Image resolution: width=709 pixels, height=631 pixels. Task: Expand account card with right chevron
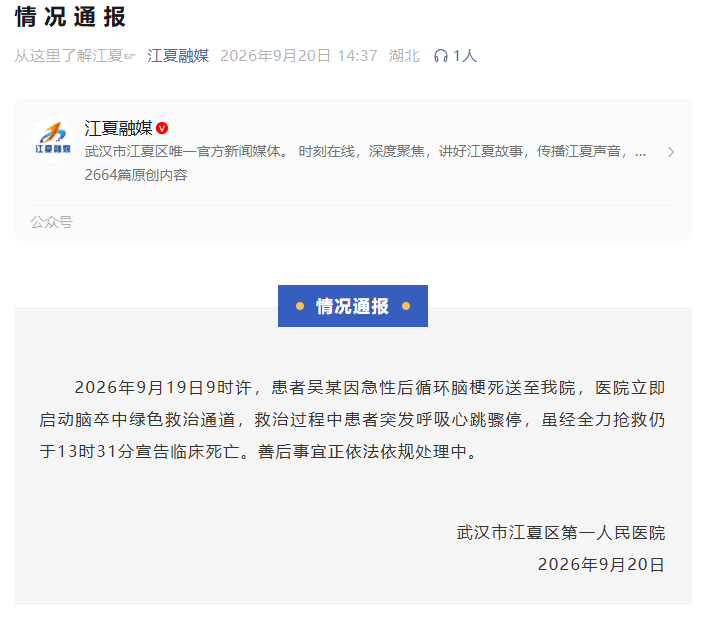pyautogui.click(x=671, y=152)
